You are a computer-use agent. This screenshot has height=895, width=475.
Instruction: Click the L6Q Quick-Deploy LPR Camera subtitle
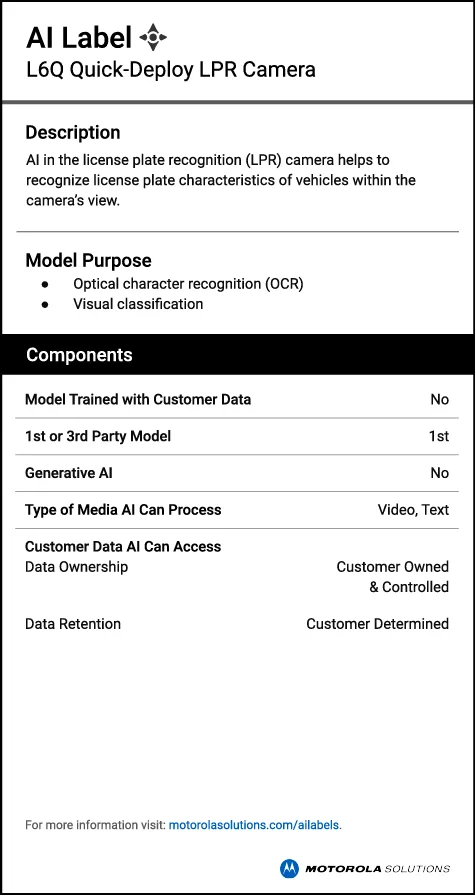pos(171,70)
